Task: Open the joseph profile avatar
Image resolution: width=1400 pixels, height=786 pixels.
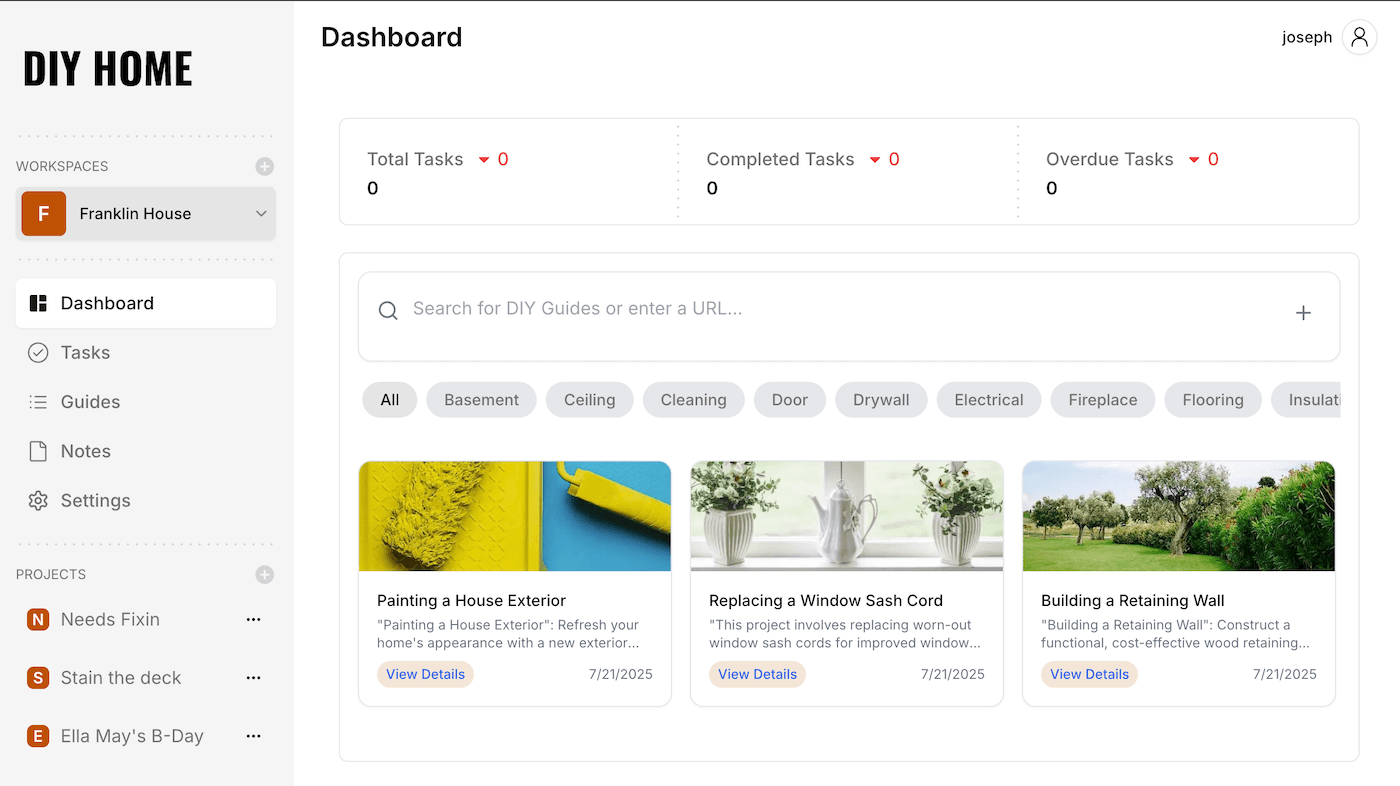Action: [x=1359, y=36]
